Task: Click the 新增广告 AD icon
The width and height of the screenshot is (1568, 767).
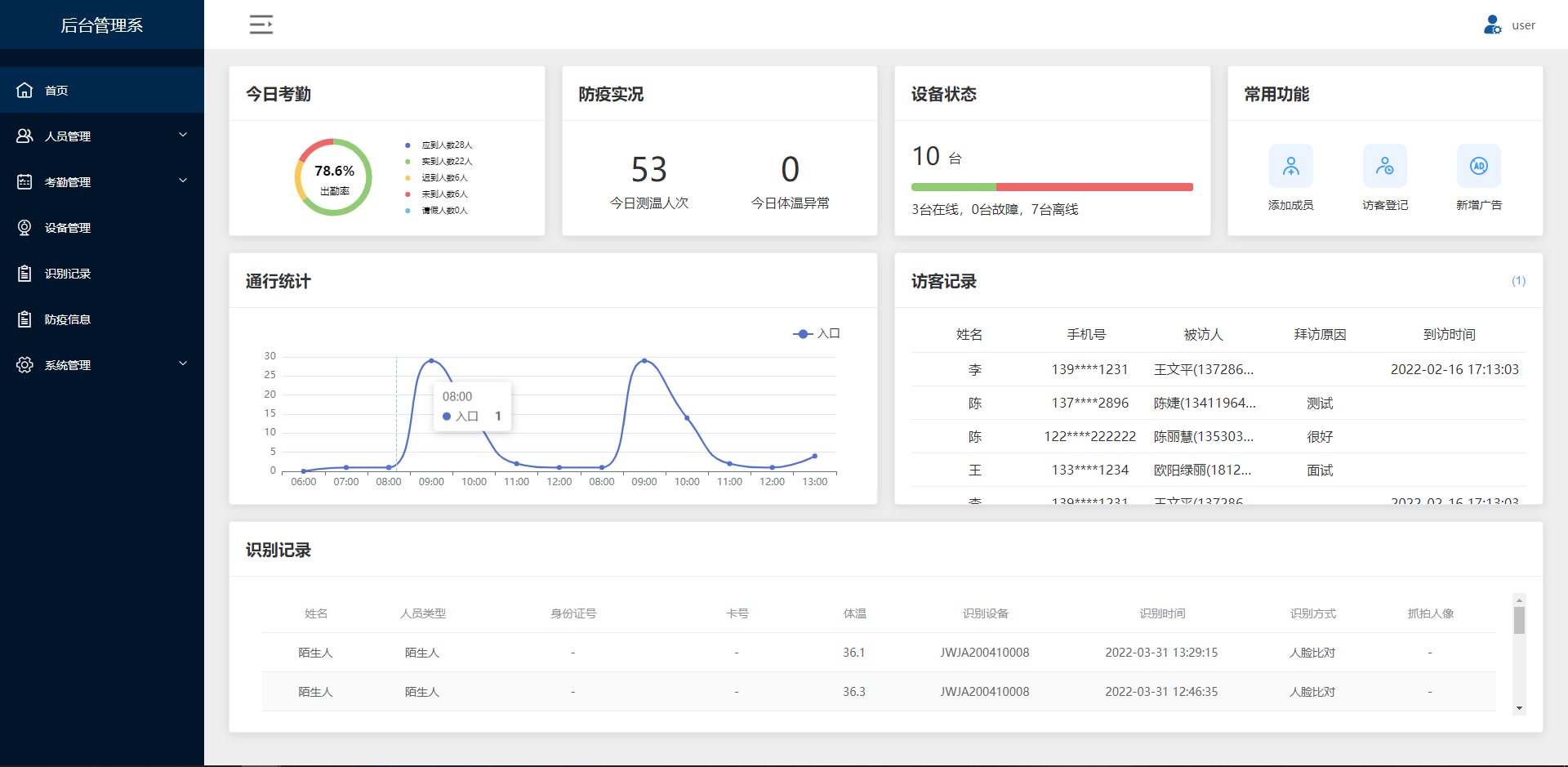Action: coord(1479,166)
